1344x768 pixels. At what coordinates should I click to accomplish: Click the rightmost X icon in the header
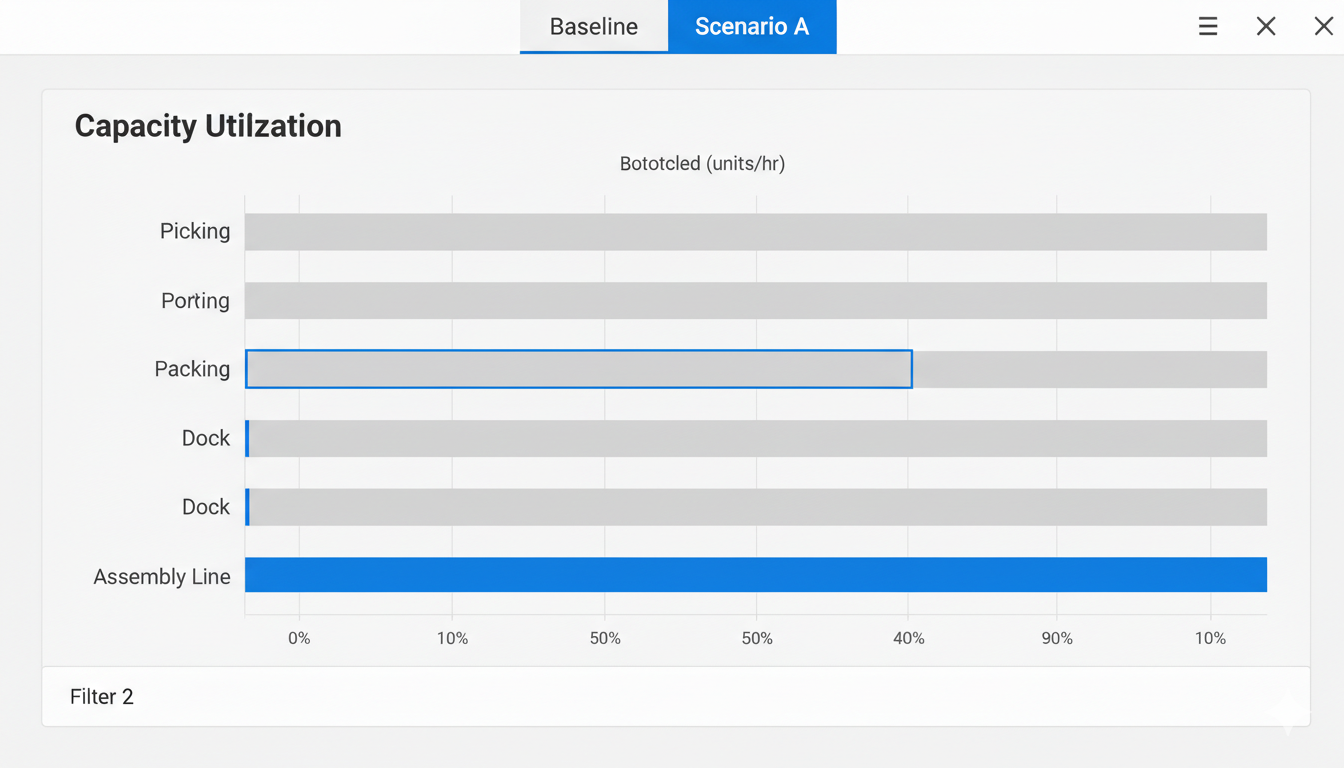pos(1324,26)
